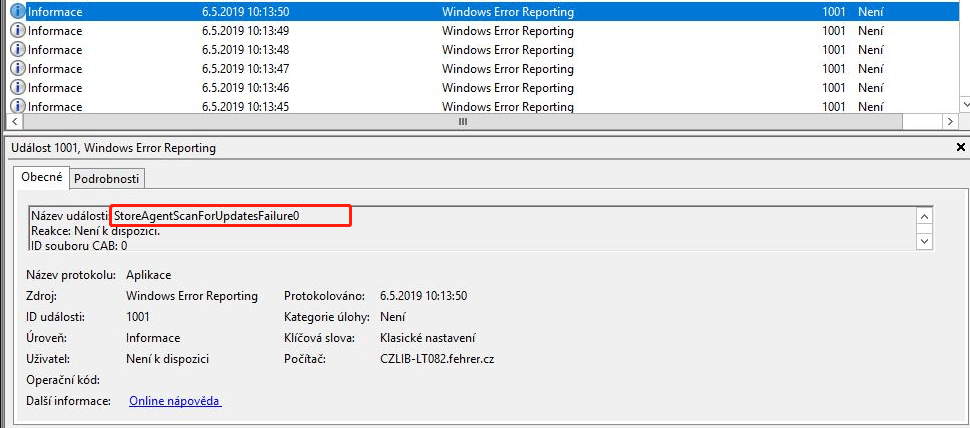This screenshot has width=970, height=428.
Task: Click the info icon of the 10:13:49 event
Action: [17, 31]
